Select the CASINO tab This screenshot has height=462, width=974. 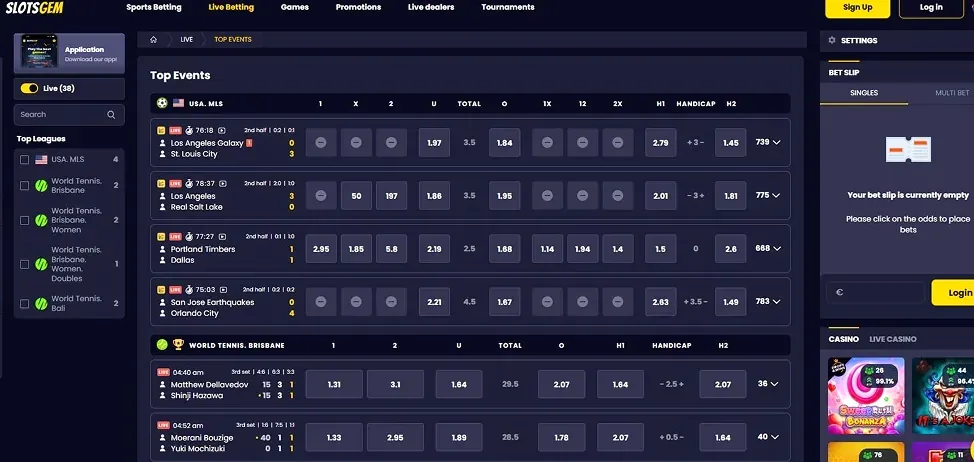click(x=844, y=339)
